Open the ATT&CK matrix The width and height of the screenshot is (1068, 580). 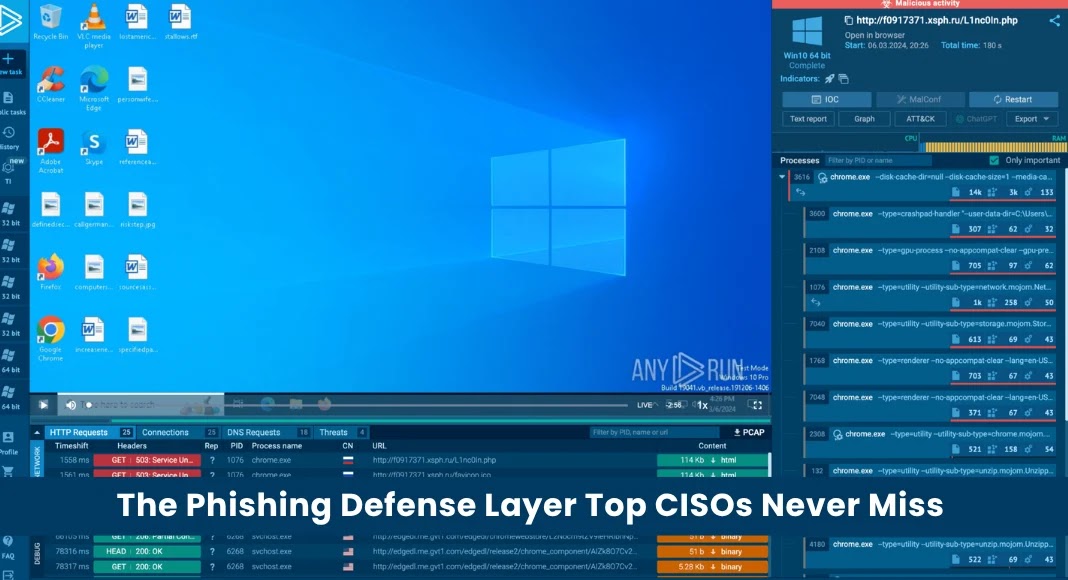(x=921, y=118)
